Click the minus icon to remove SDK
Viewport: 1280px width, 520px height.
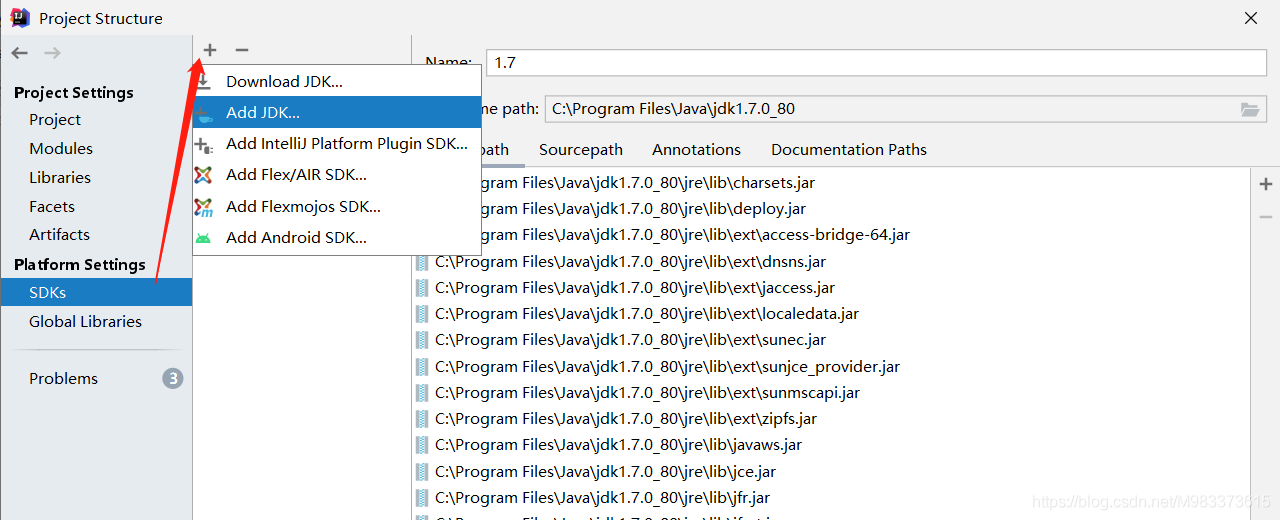(x=241, y=50)
